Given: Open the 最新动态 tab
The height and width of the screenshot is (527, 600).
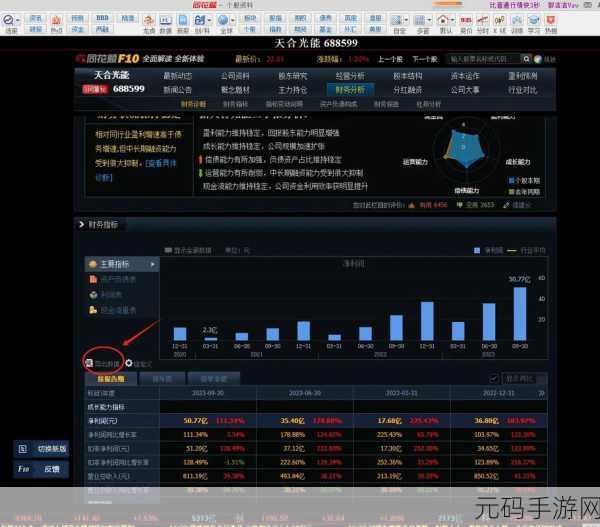Looking at the screenshot, I should tap(178, 76).
